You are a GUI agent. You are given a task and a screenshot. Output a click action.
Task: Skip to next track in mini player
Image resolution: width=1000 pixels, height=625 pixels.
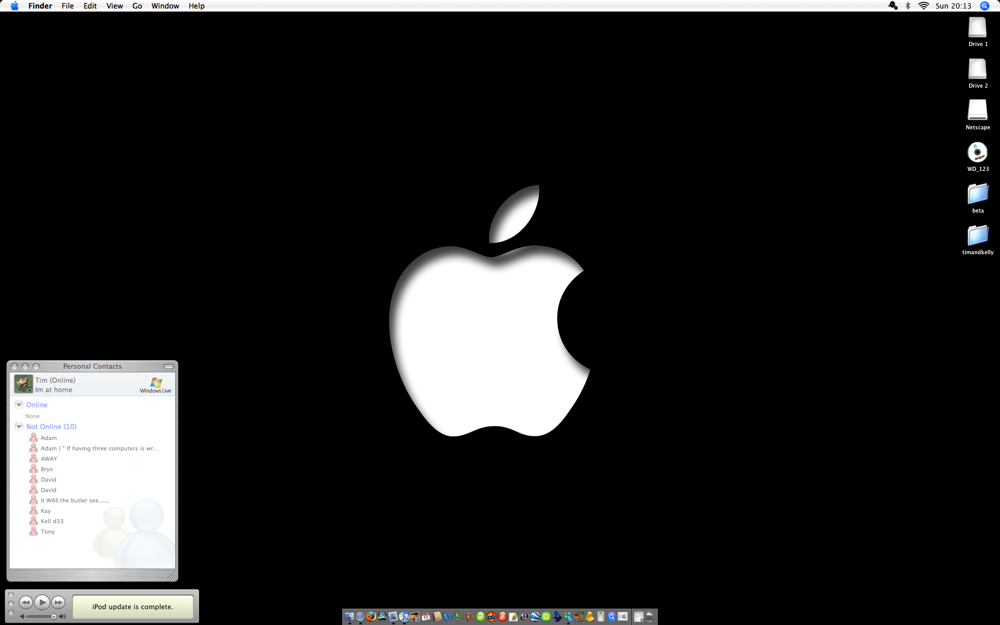click(x=58, y=601)
